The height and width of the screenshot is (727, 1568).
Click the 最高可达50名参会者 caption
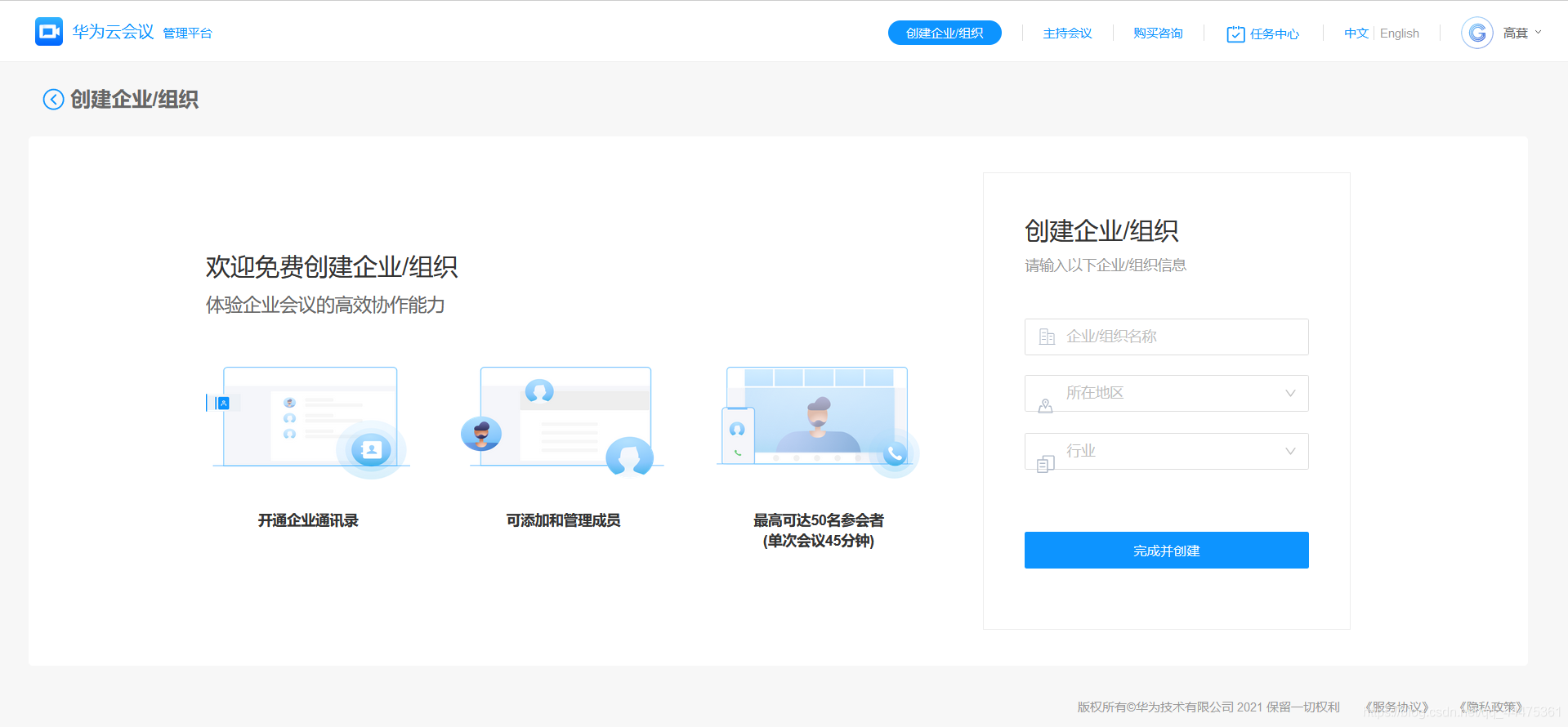[x=818, y=520]
